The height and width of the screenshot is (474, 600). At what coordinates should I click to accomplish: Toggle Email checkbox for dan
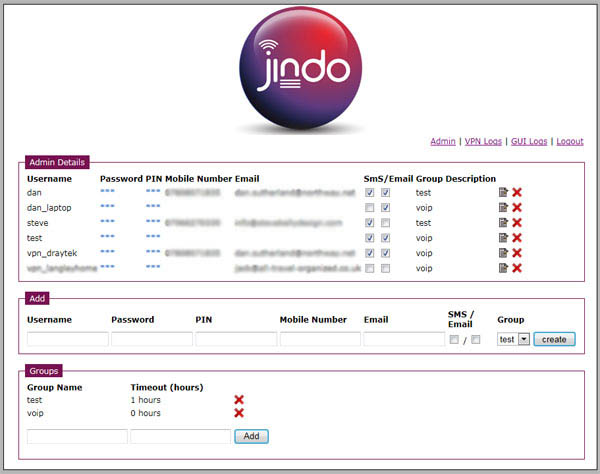click(x=385, y=192)
